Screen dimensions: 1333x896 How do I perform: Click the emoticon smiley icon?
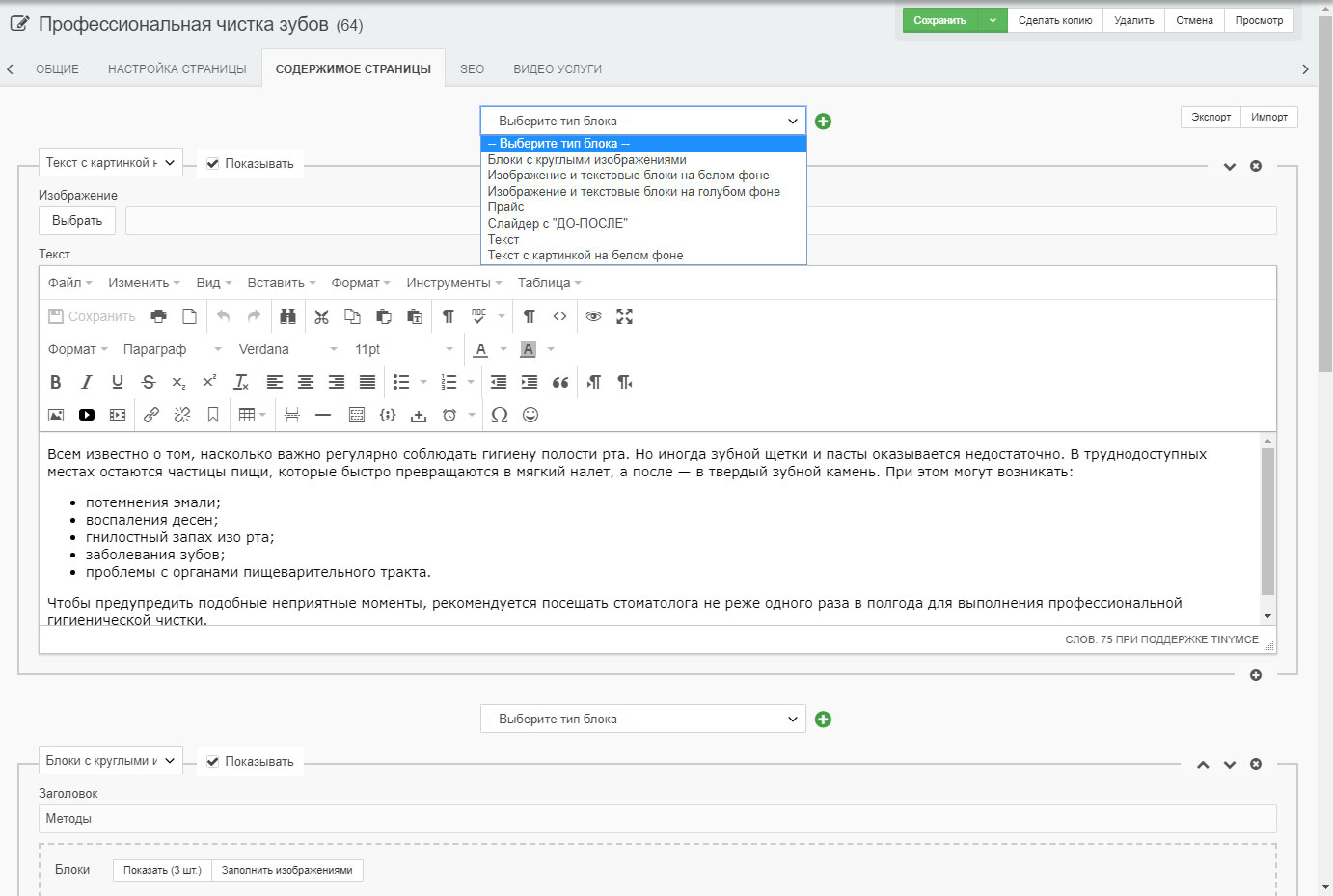pos(530,415)
